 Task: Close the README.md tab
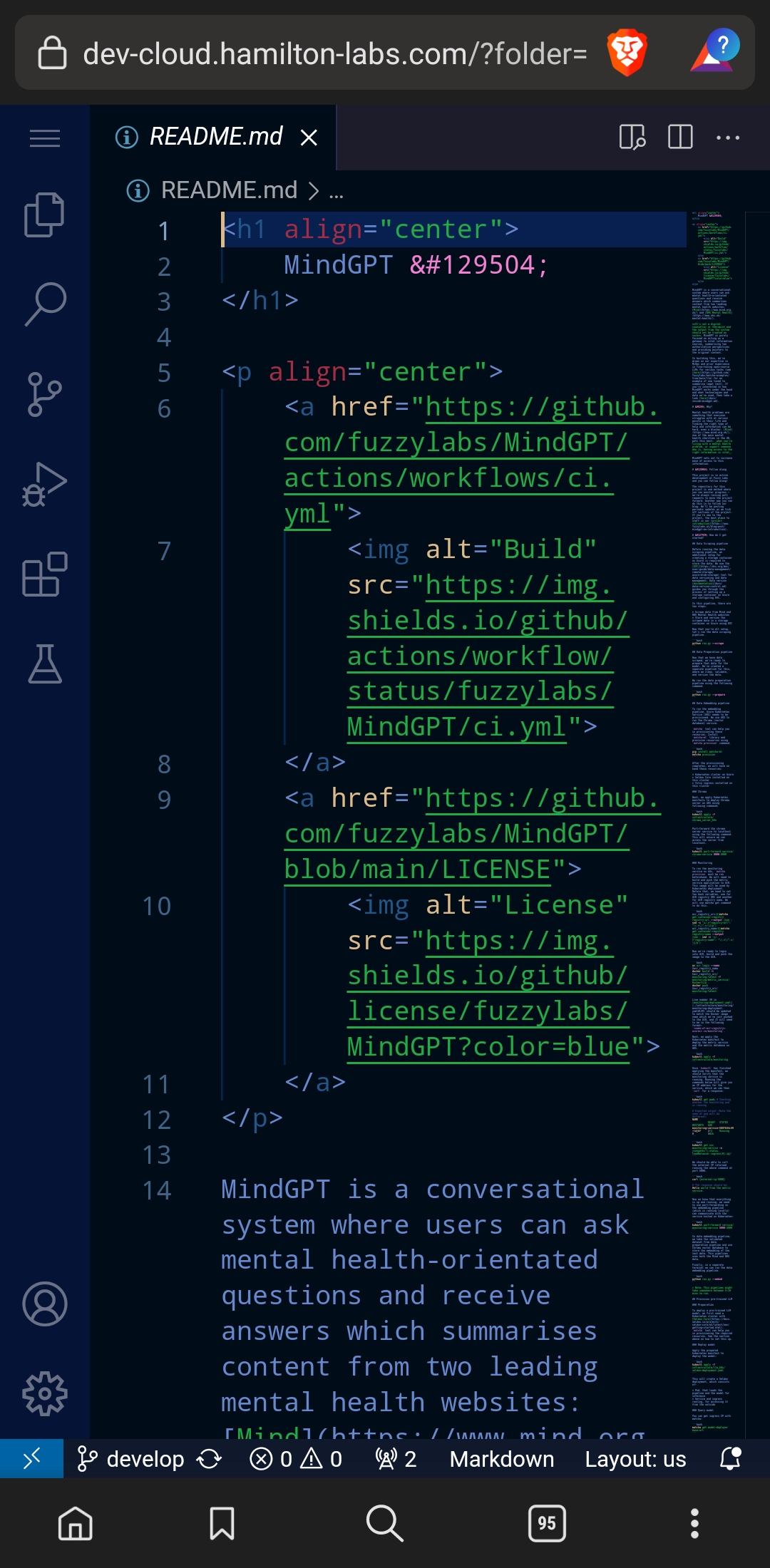pyautogui.click(x=309, y=138)
